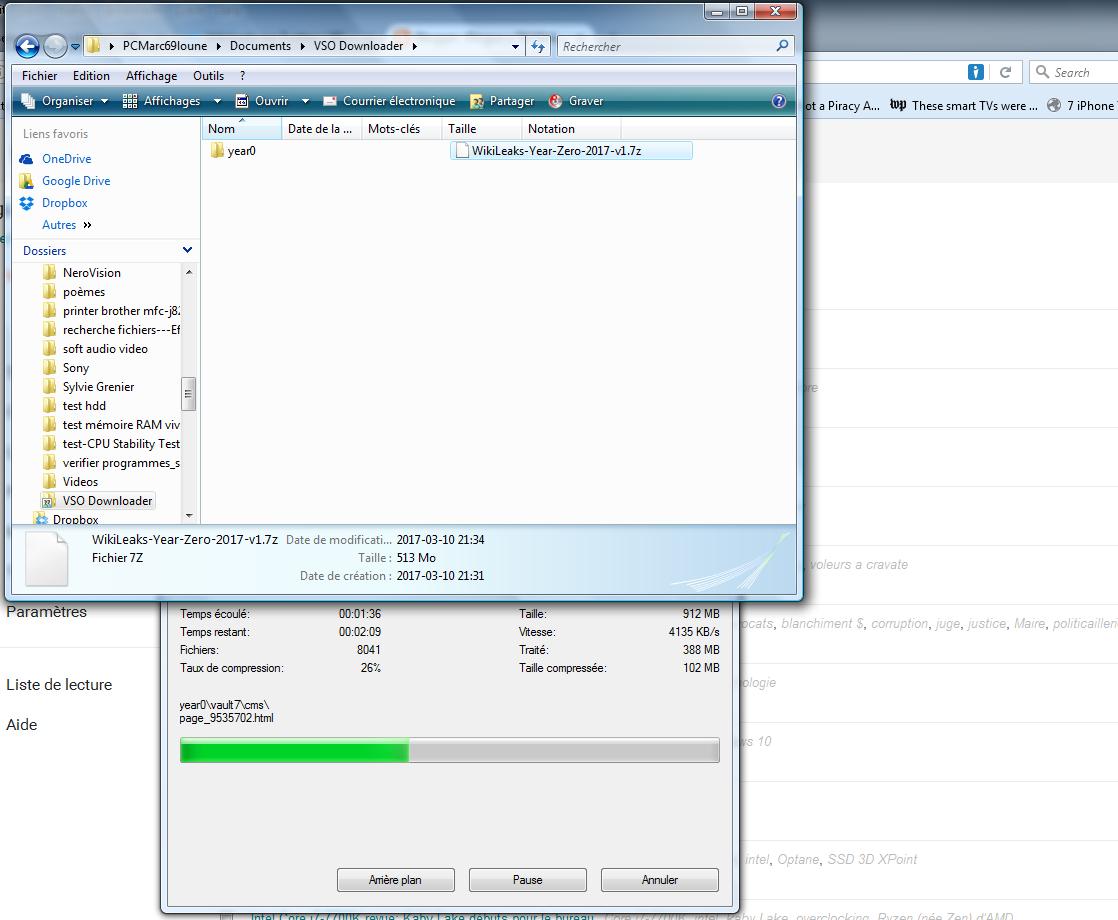This screenshot has width=1118, height=920.
Task: Click the Back navigation arrow in Explorer
Action: pos(27,46)
